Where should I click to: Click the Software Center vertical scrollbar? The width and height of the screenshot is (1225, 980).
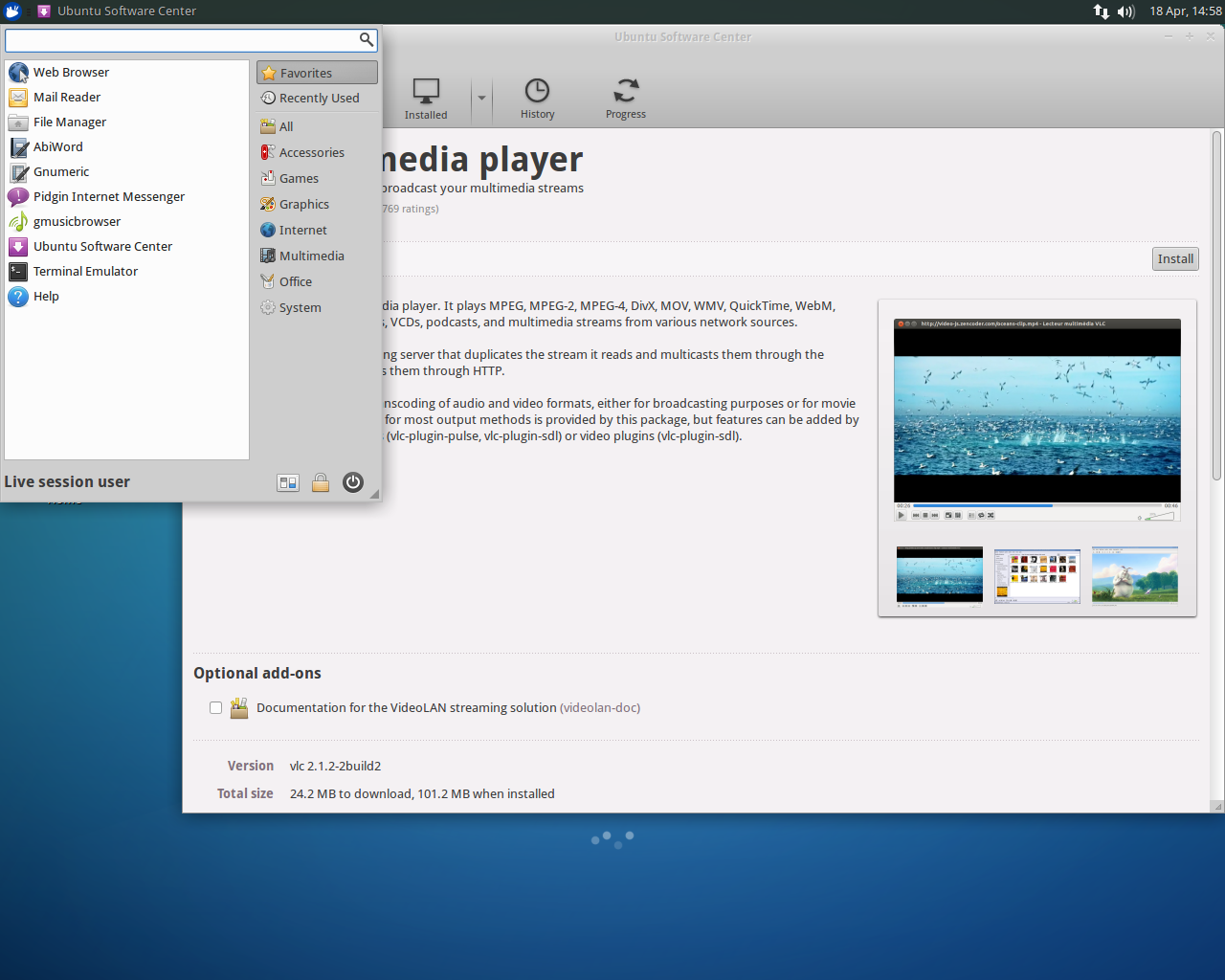point(1217,306)
